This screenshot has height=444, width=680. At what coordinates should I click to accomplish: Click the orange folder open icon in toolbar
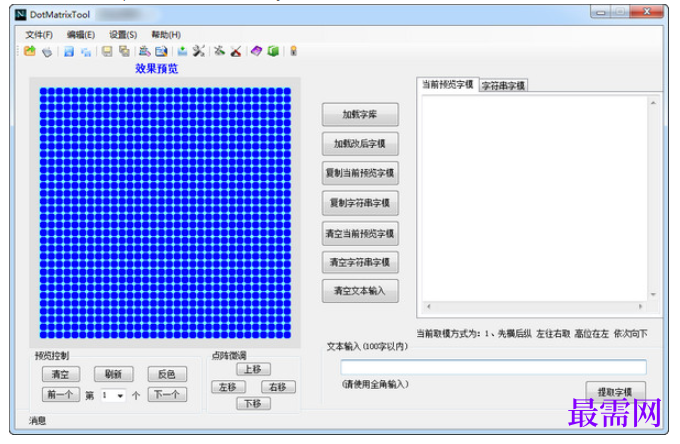point(29,51)
